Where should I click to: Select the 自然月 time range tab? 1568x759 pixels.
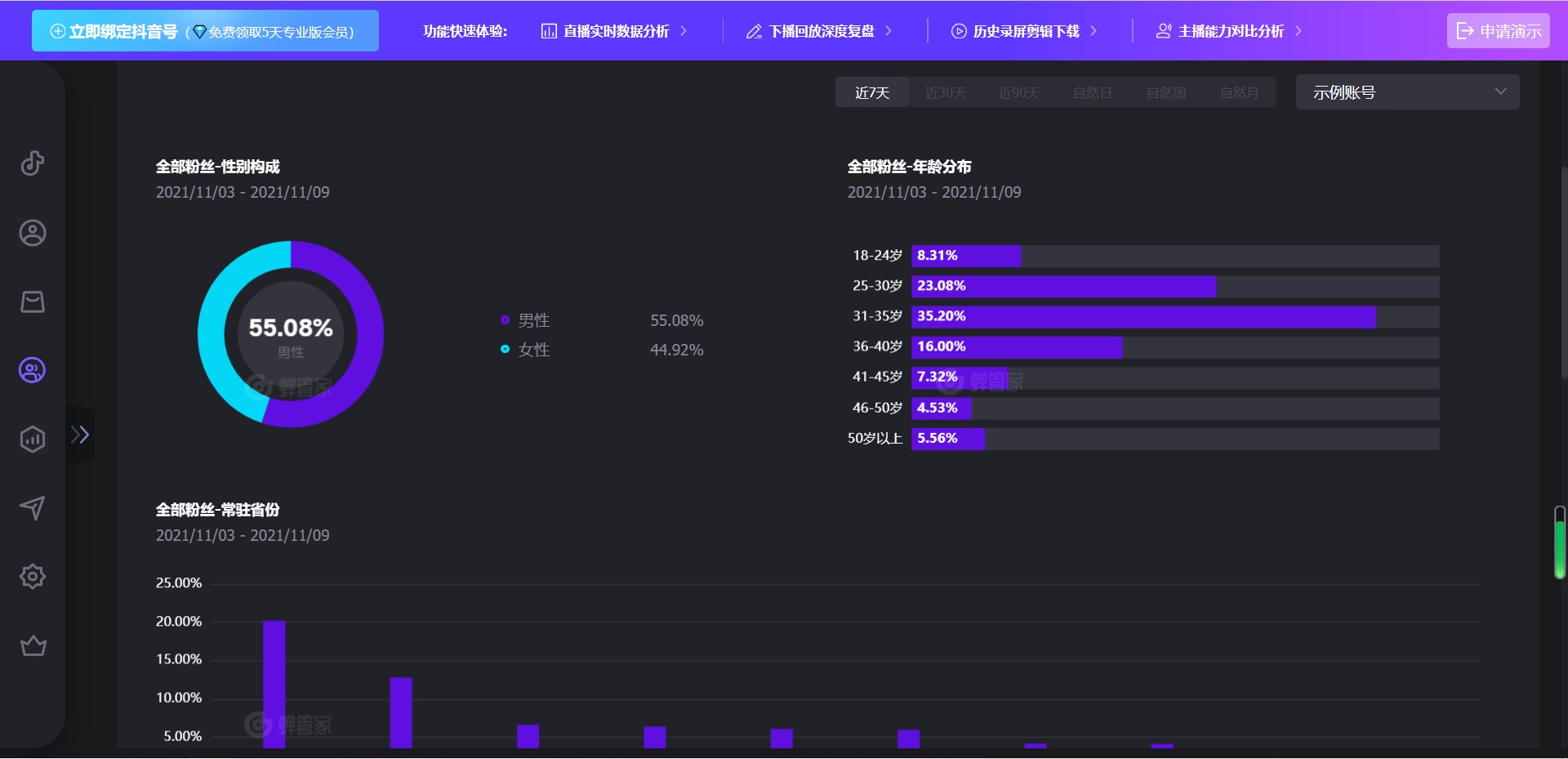pos(1238,92)
